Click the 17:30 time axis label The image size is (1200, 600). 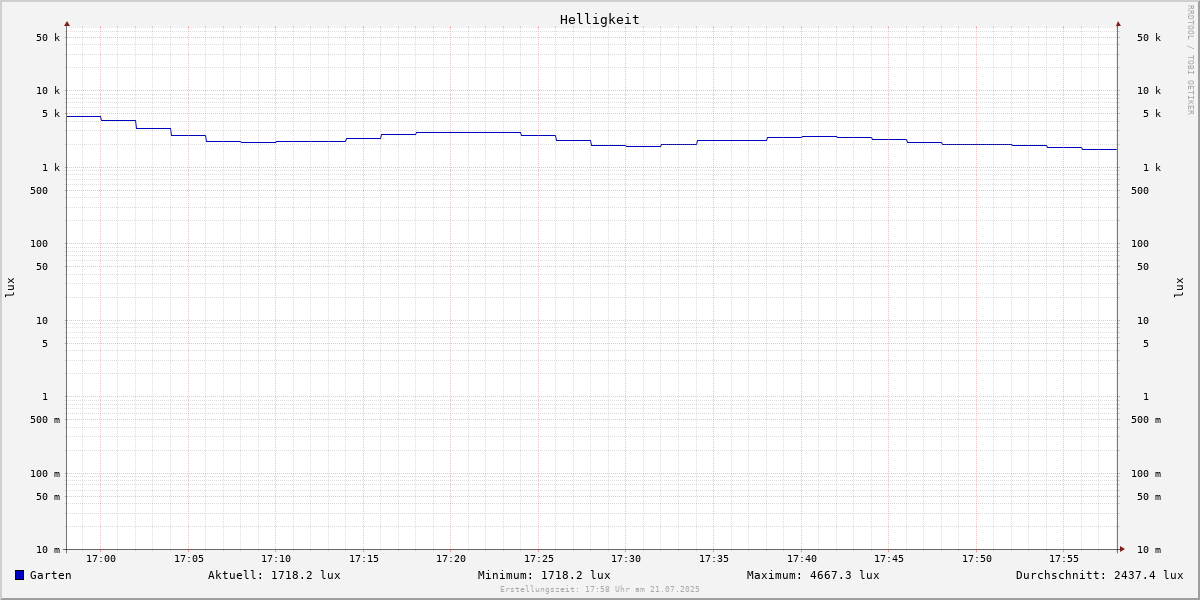click(626, 559)
